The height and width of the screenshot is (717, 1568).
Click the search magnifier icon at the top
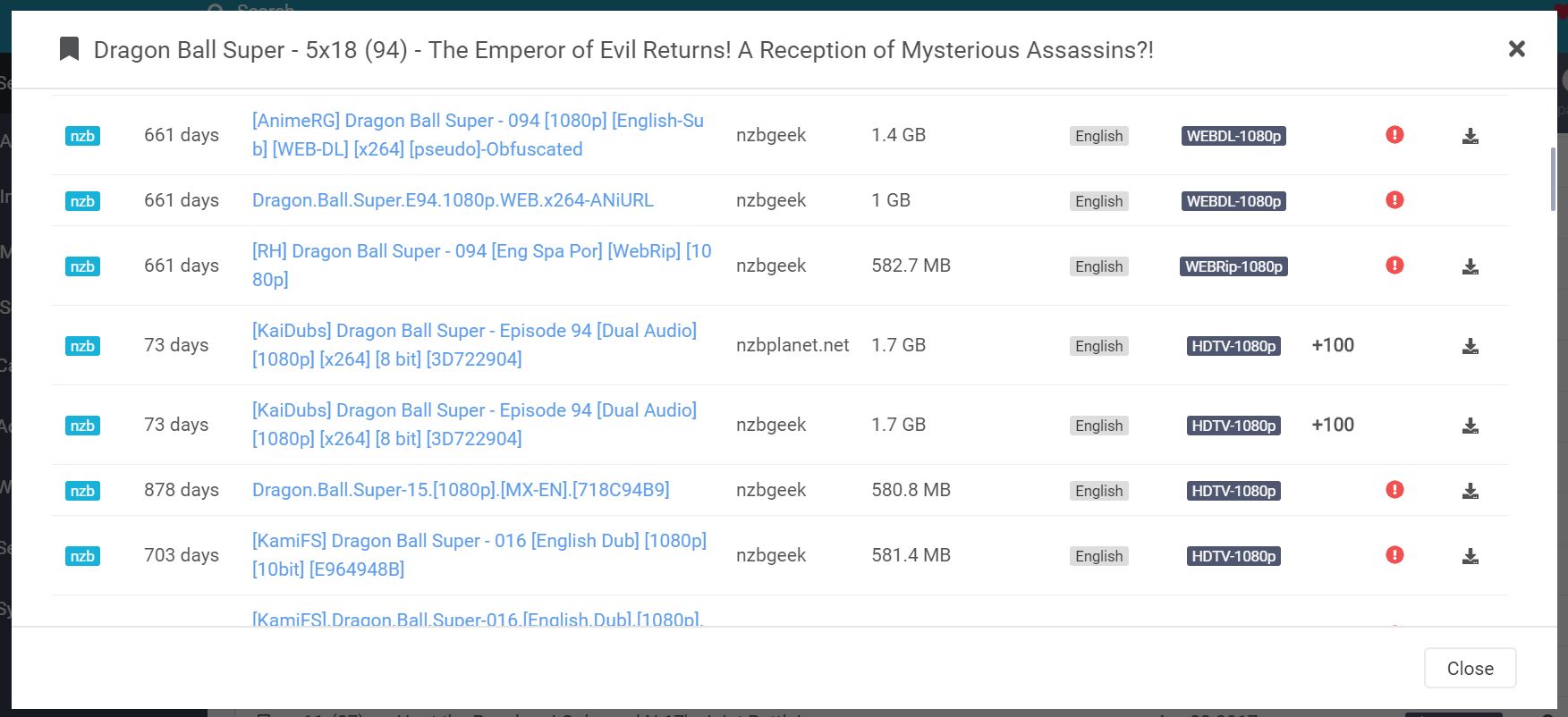coord(216,9)
